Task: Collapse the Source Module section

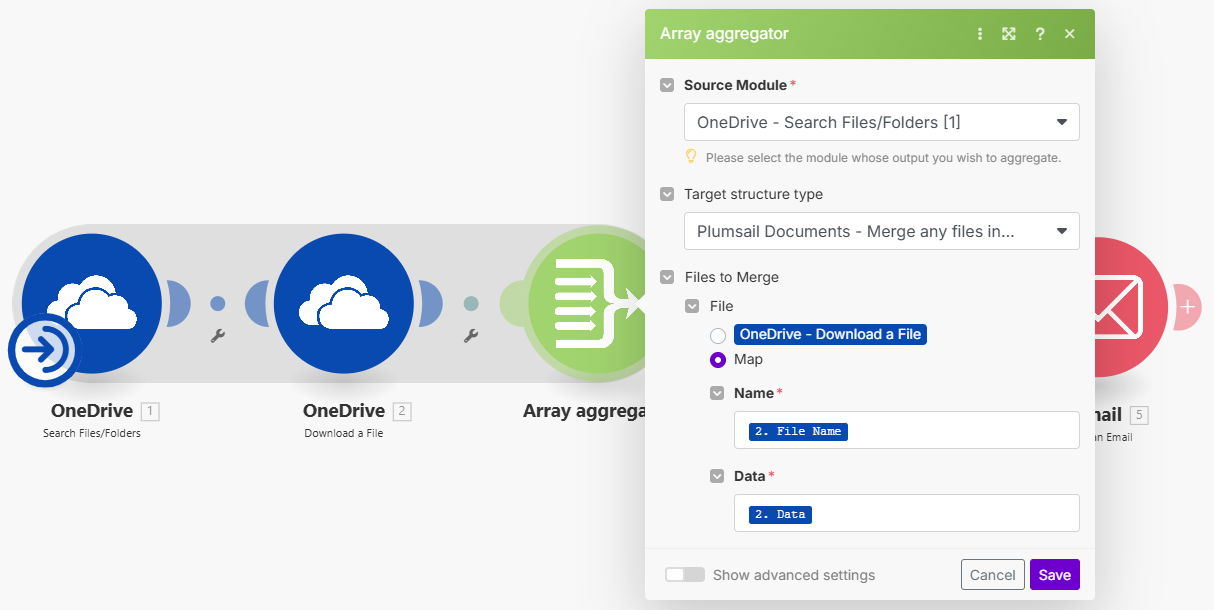Action: (667, 86)
